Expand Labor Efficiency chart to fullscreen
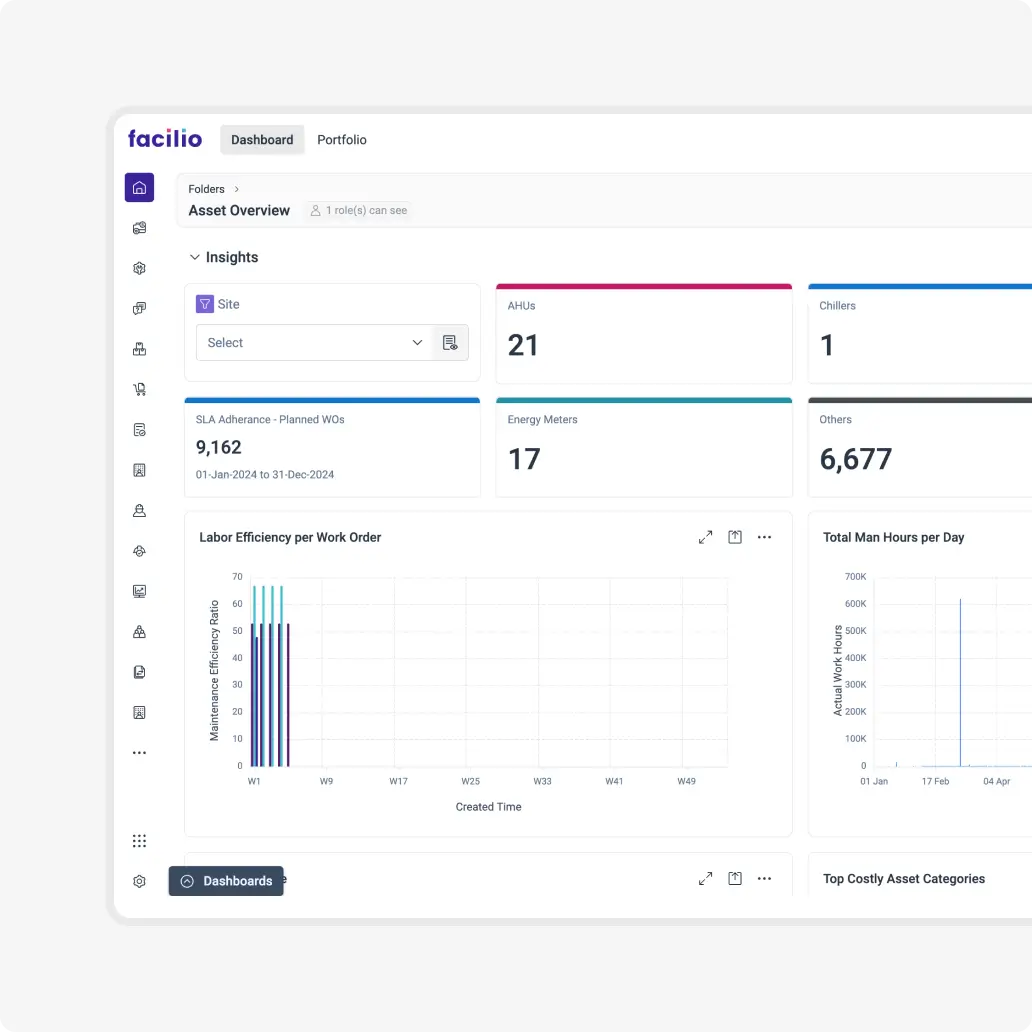This screenshot has height=1032, width=1032. pyautogui.click(x=705, y=537)
